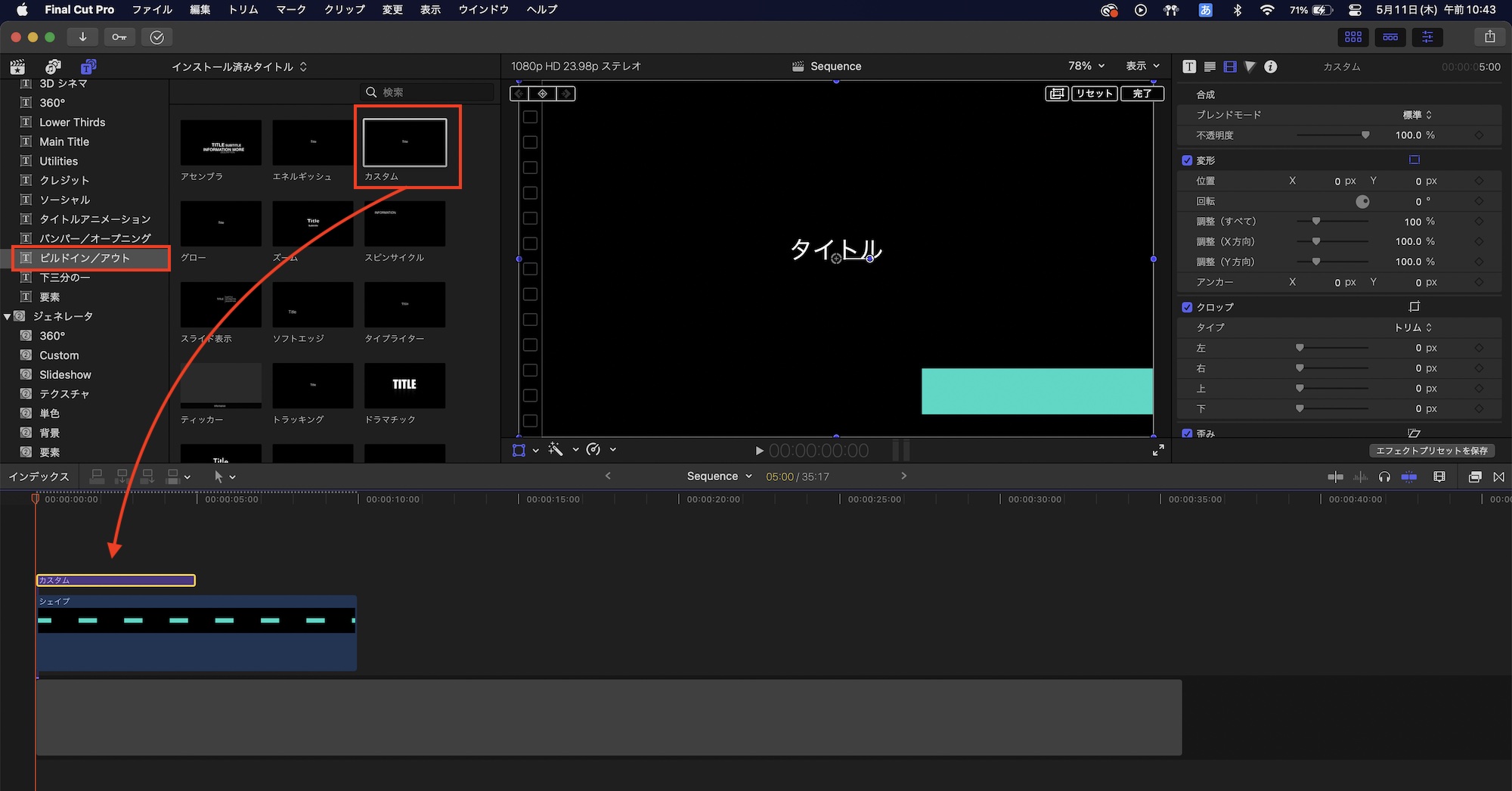The height and width of the screenshot is (791, 1512).
Task: Click the 完了 done button
Action: [1142, 94]
